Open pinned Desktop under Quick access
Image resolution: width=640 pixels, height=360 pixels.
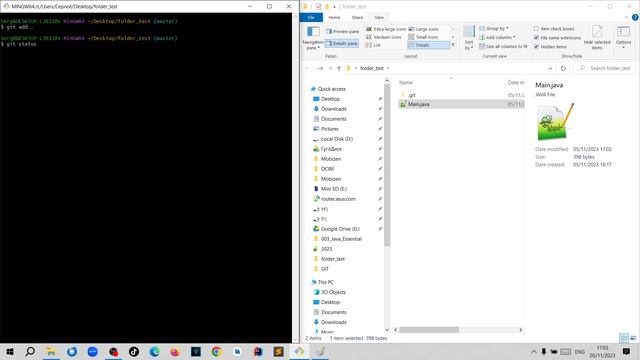[330, 99]
